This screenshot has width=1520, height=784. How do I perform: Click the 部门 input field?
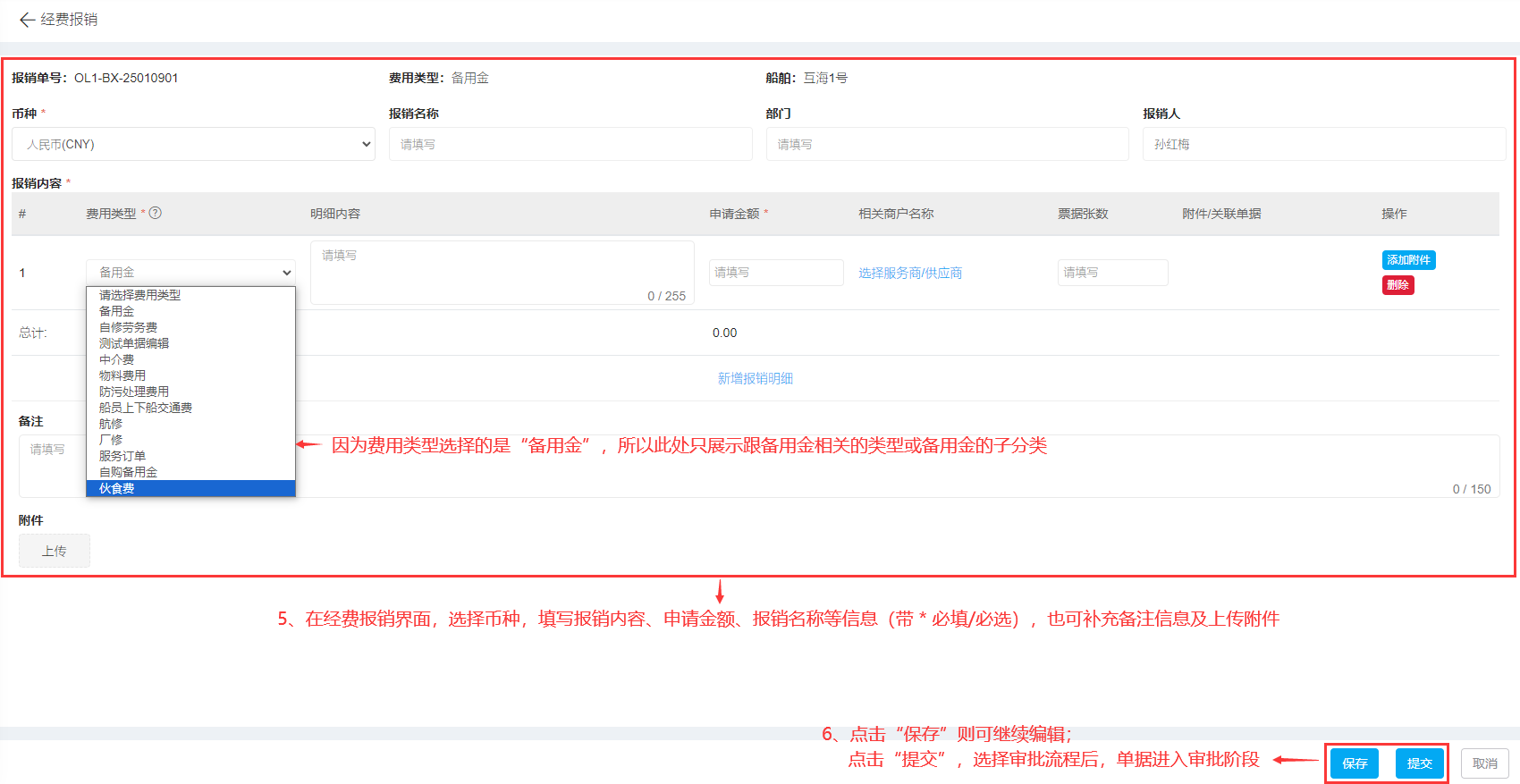(x=947, y=144)
